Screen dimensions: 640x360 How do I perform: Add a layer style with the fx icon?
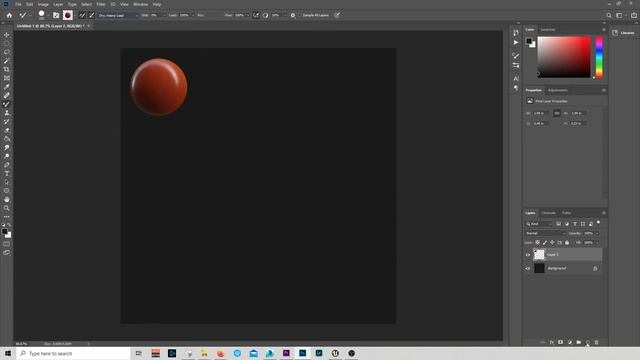(552, 342)
